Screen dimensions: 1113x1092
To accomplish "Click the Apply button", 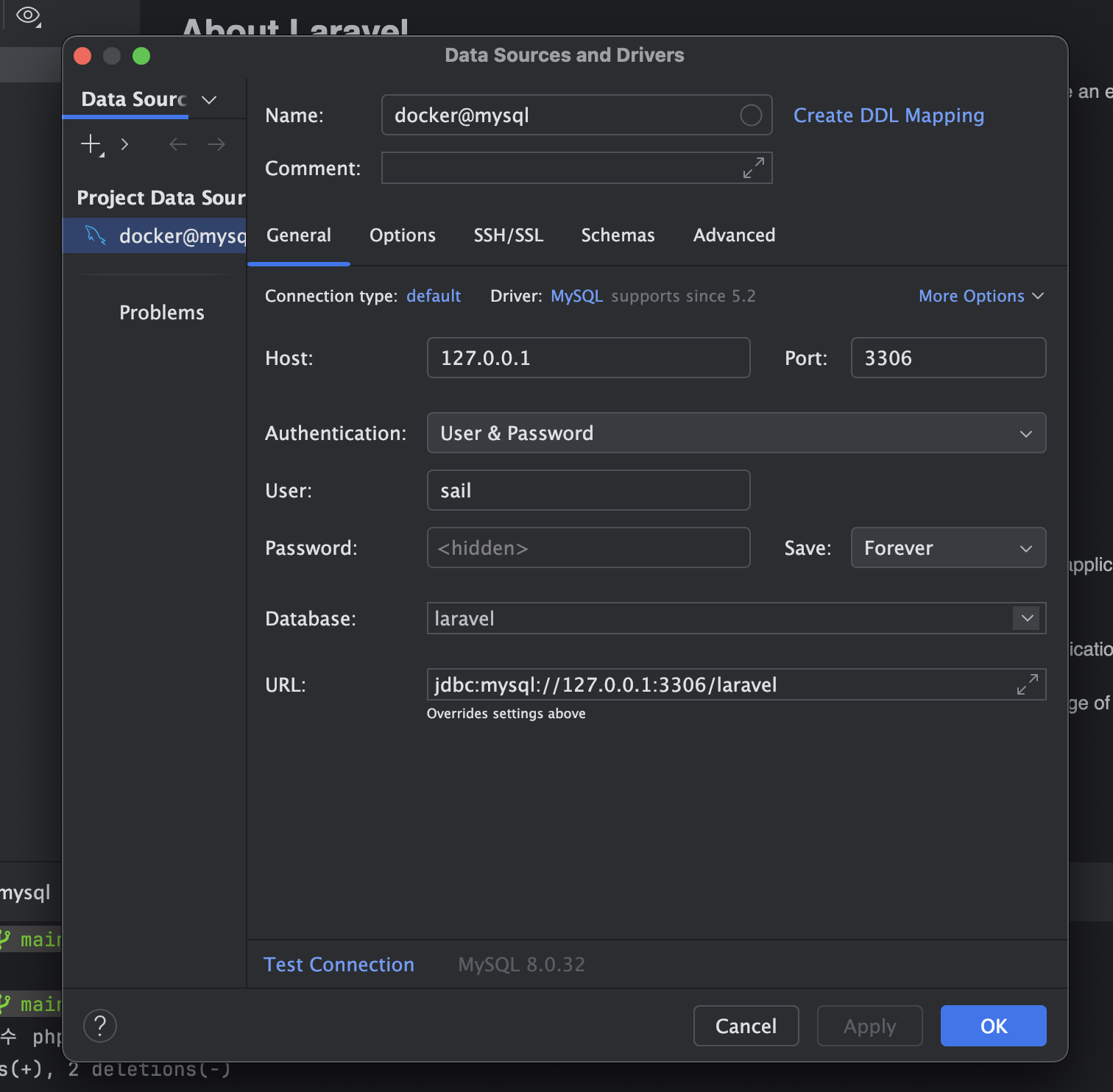I will point(869,1026).
